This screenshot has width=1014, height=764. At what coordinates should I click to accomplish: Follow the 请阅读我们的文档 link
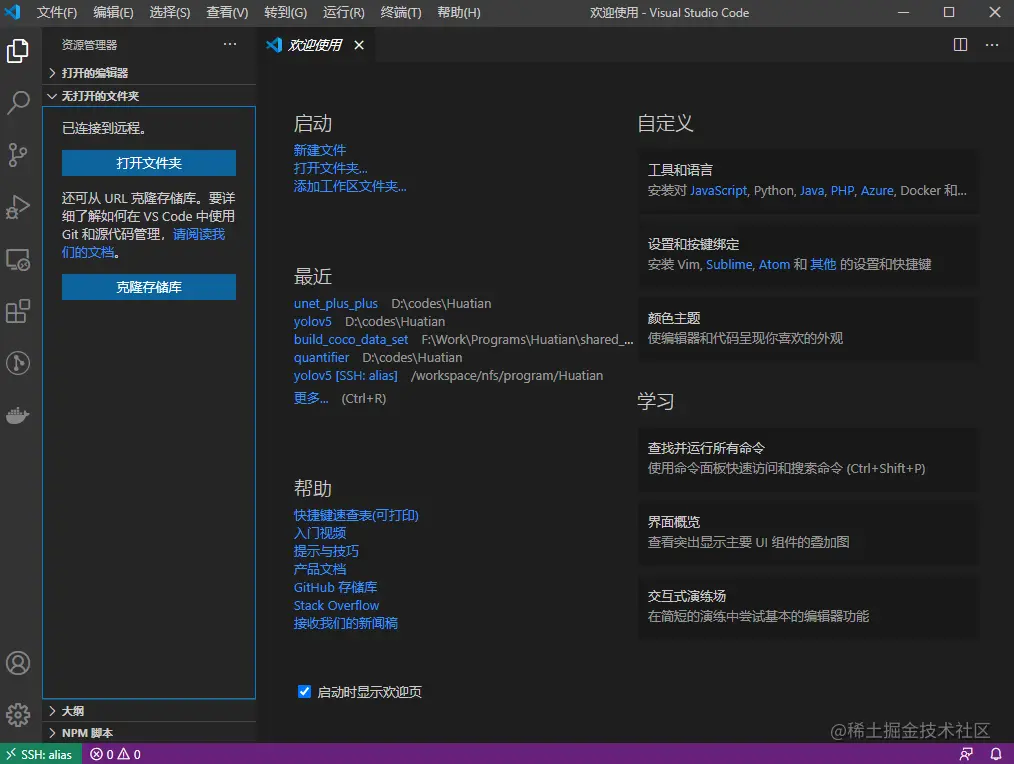click(199, 234)
